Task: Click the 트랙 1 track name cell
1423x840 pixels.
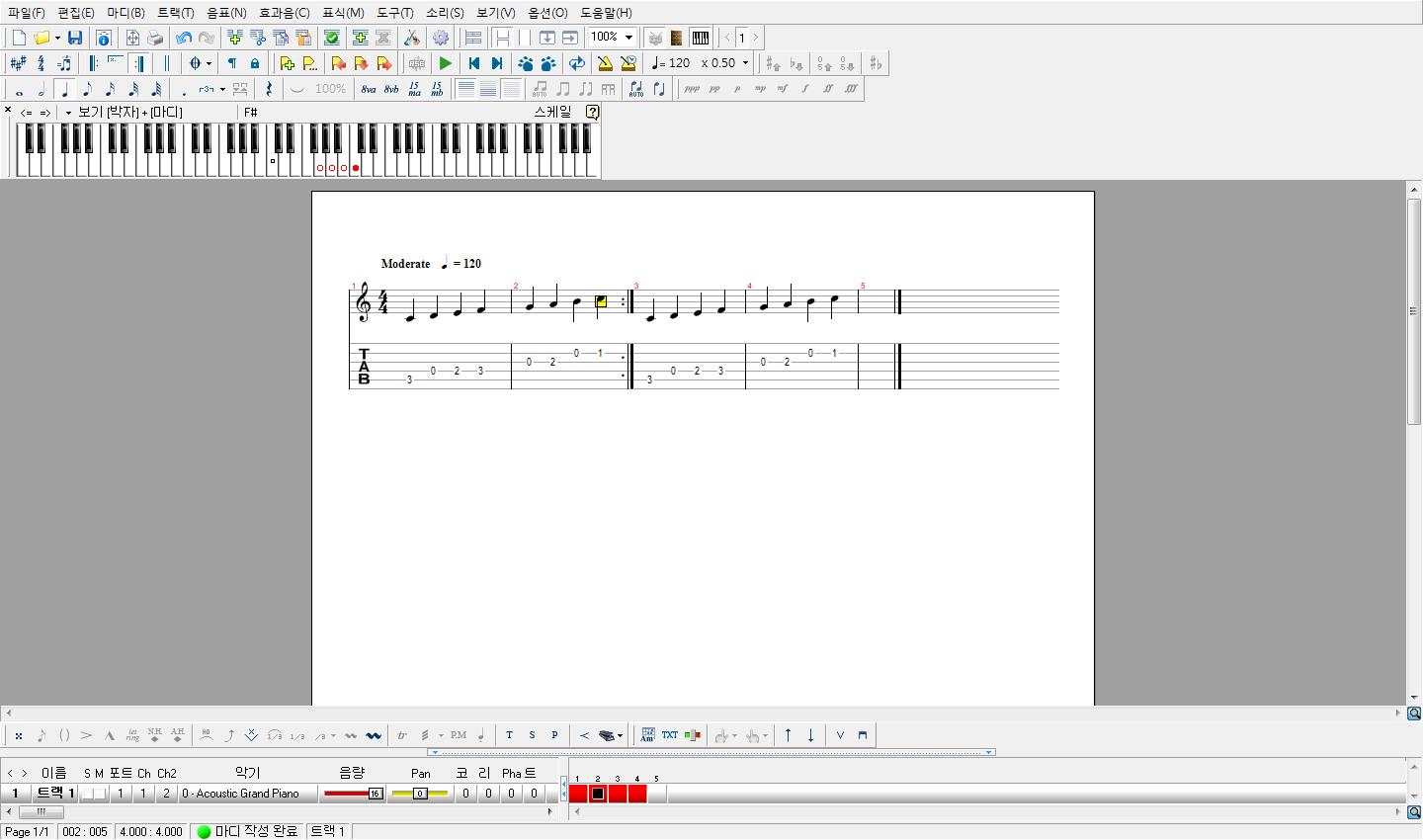Action: (54, 794)
